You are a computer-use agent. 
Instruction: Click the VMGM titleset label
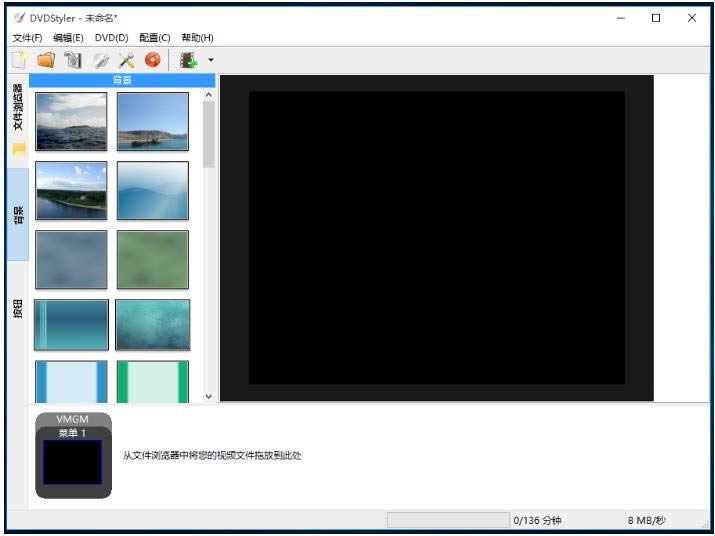73,419
